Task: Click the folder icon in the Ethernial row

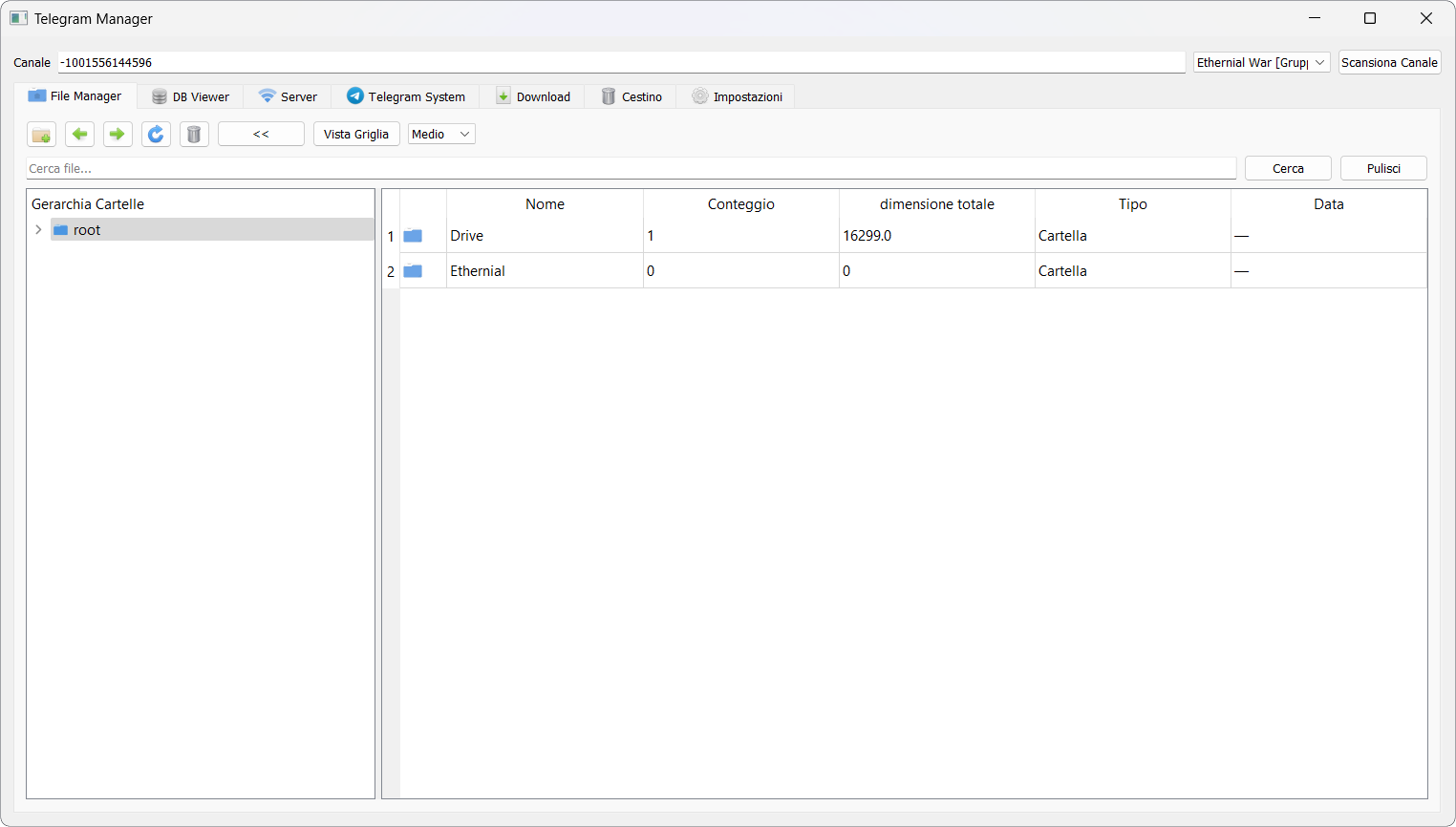Action: 413,271
